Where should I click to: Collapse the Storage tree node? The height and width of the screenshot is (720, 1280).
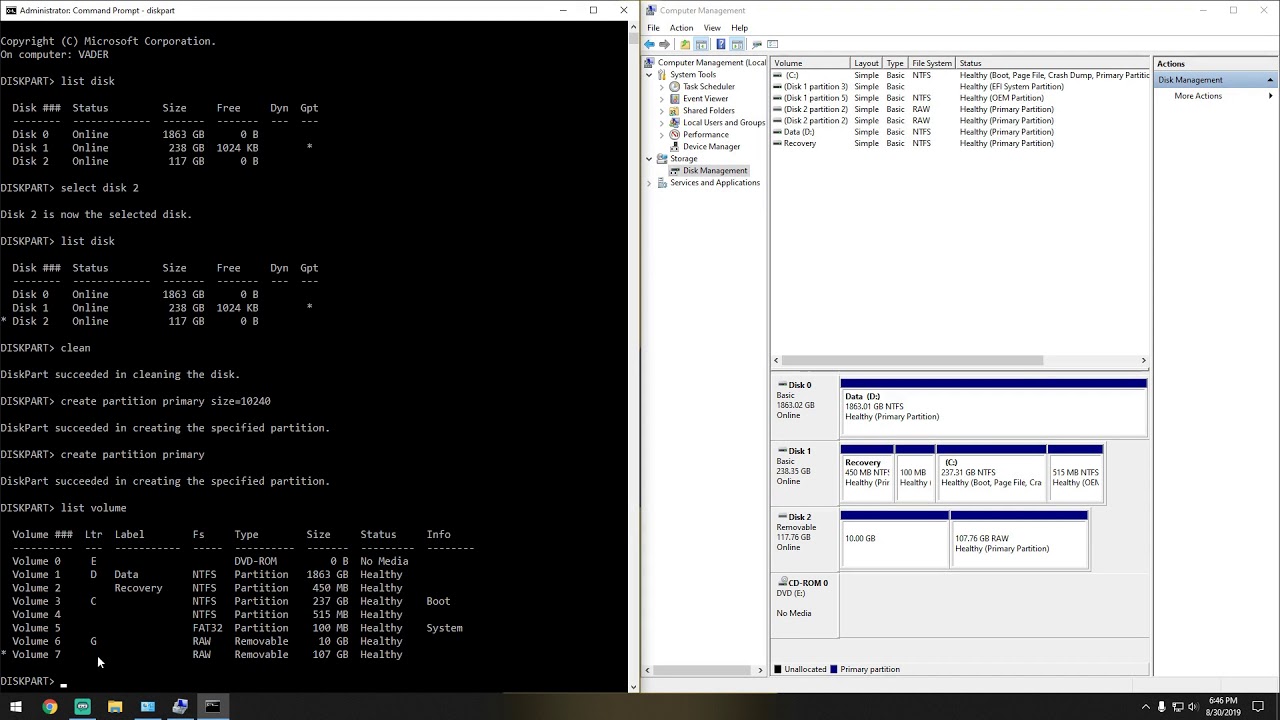(649, 159)
